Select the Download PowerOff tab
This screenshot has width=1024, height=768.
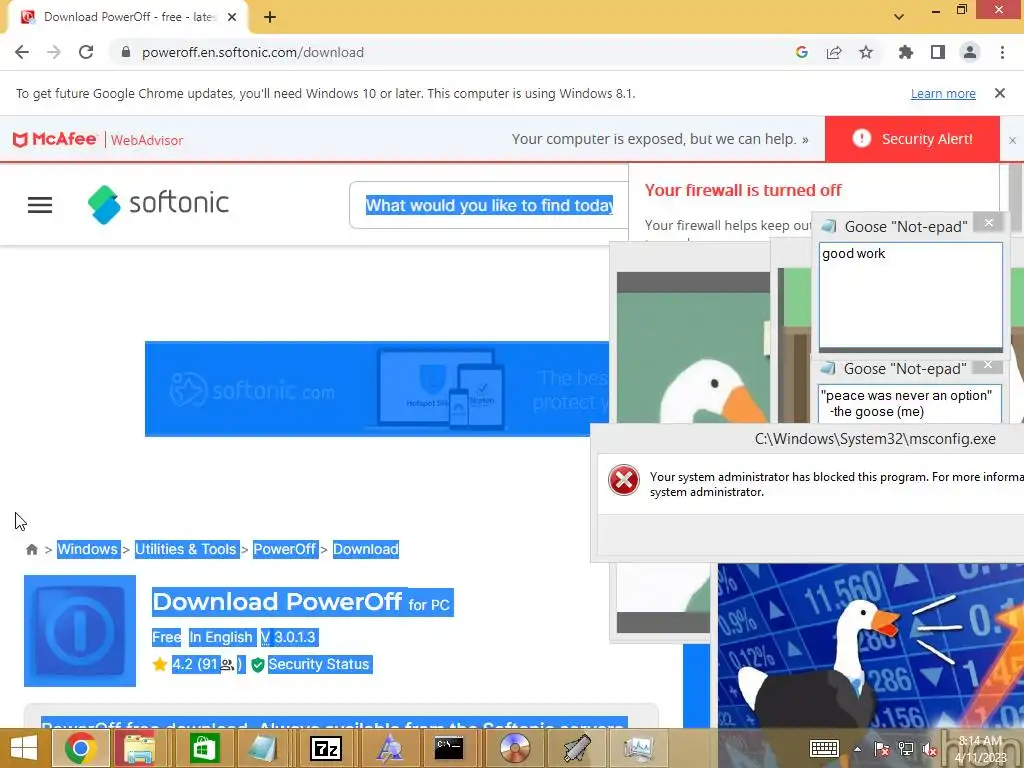click(x=129, y=17)
